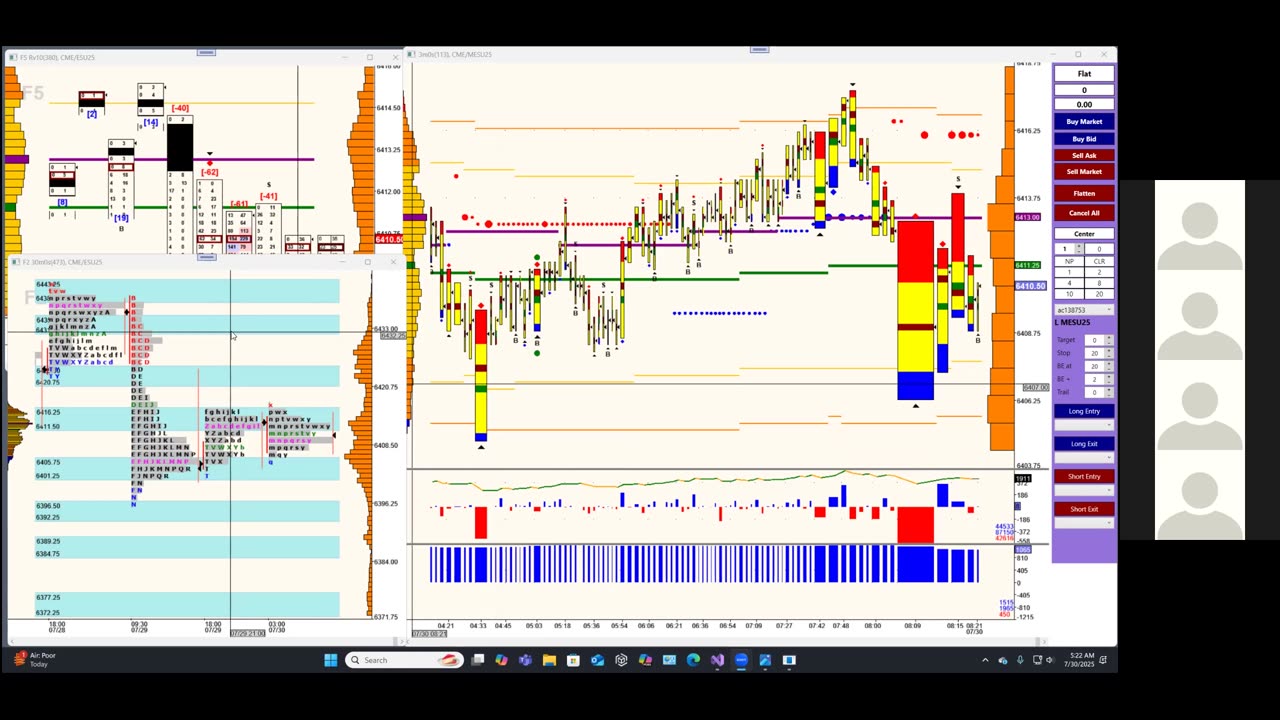Open Microsoft Edge from the taskbar
The image size is (1280, 720).
click(x=693, y=660)
